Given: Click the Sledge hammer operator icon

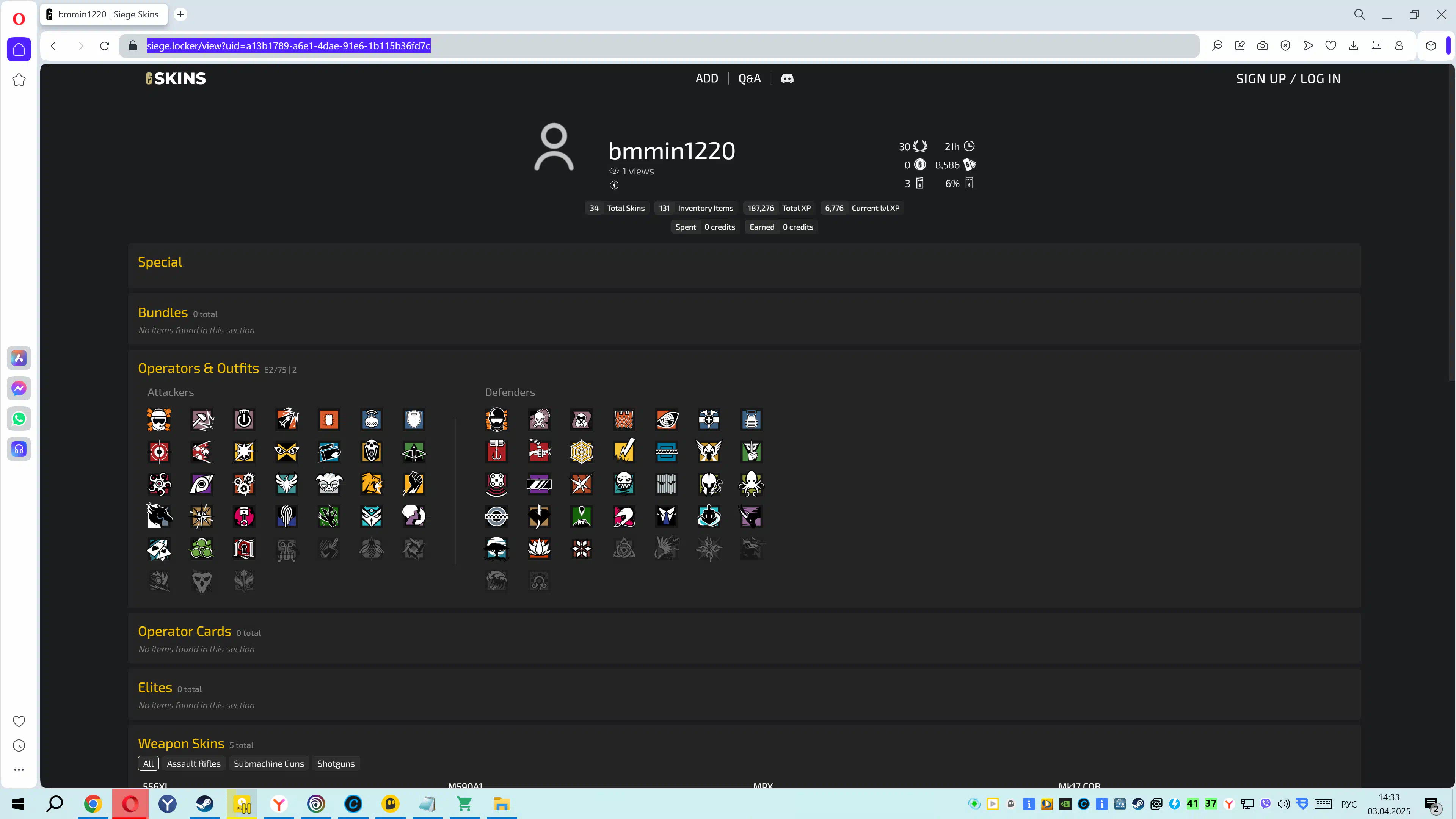Looking at the screenshot, I should point(202,419).
